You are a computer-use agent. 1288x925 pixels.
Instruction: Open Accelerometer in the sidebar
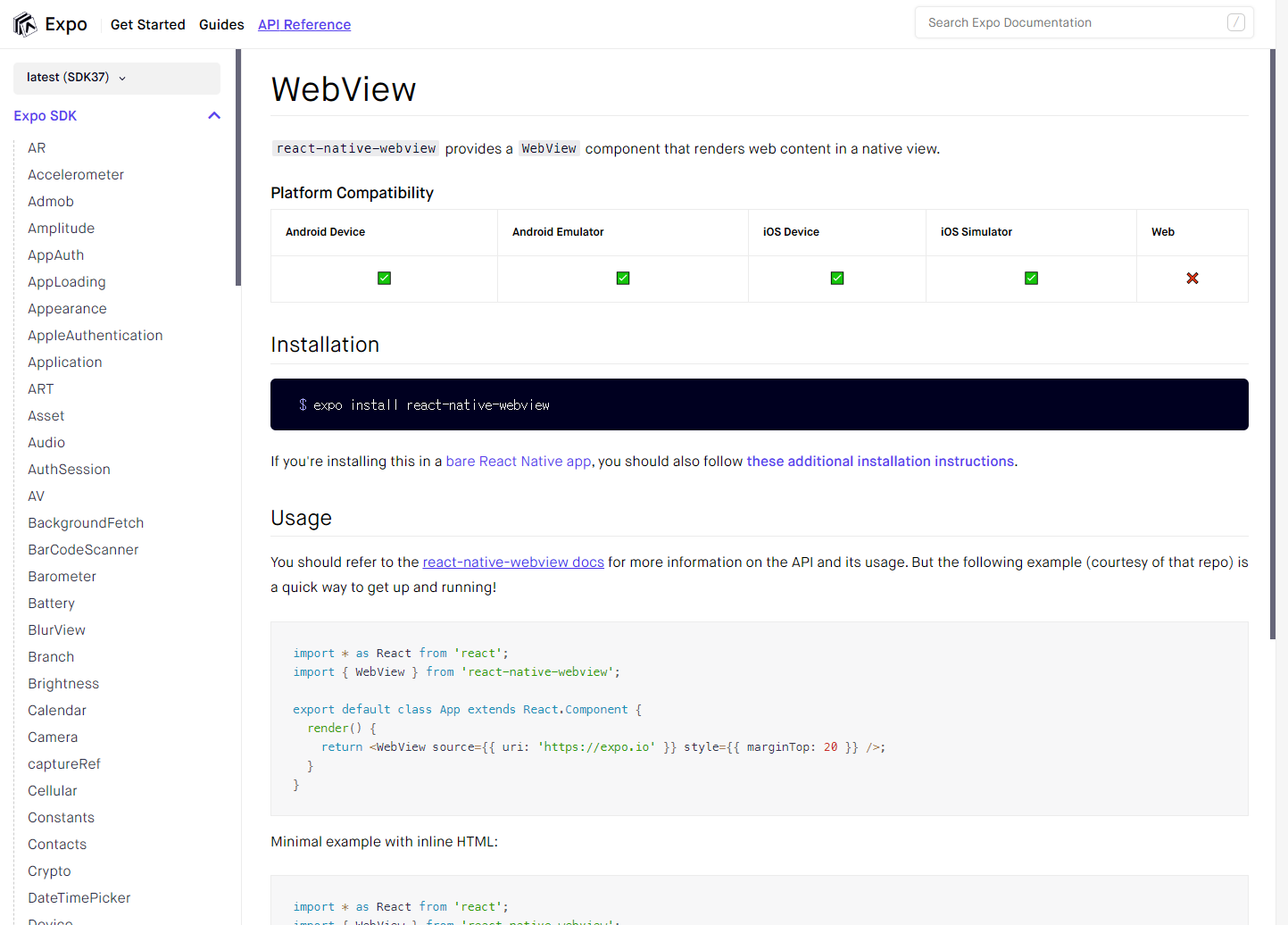point(76,175)
